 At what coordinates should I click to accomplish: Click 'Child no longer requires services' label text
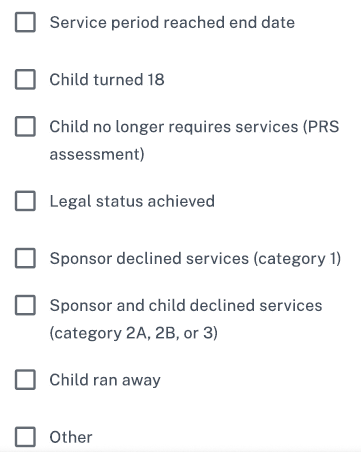point(174,127)
